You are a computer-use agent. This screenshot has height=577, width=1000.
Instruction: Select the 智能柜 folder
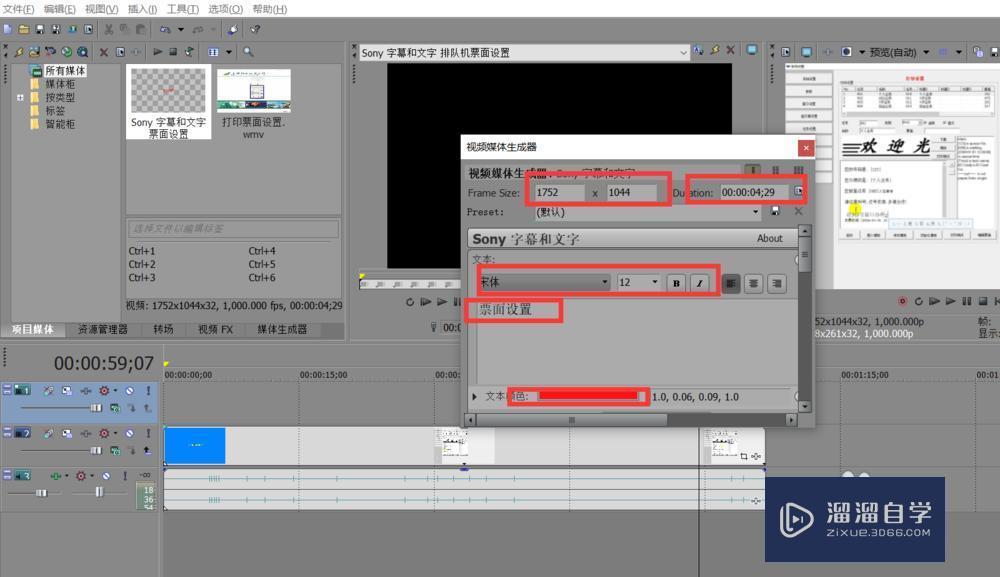(x=60, y=124)
